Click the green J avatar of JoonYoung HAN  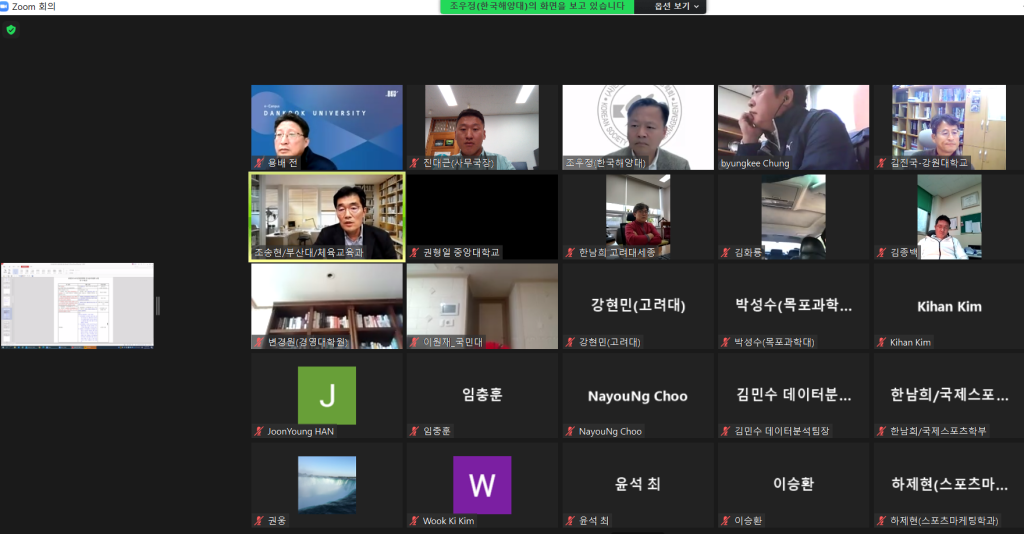click(x=326, y=395)
